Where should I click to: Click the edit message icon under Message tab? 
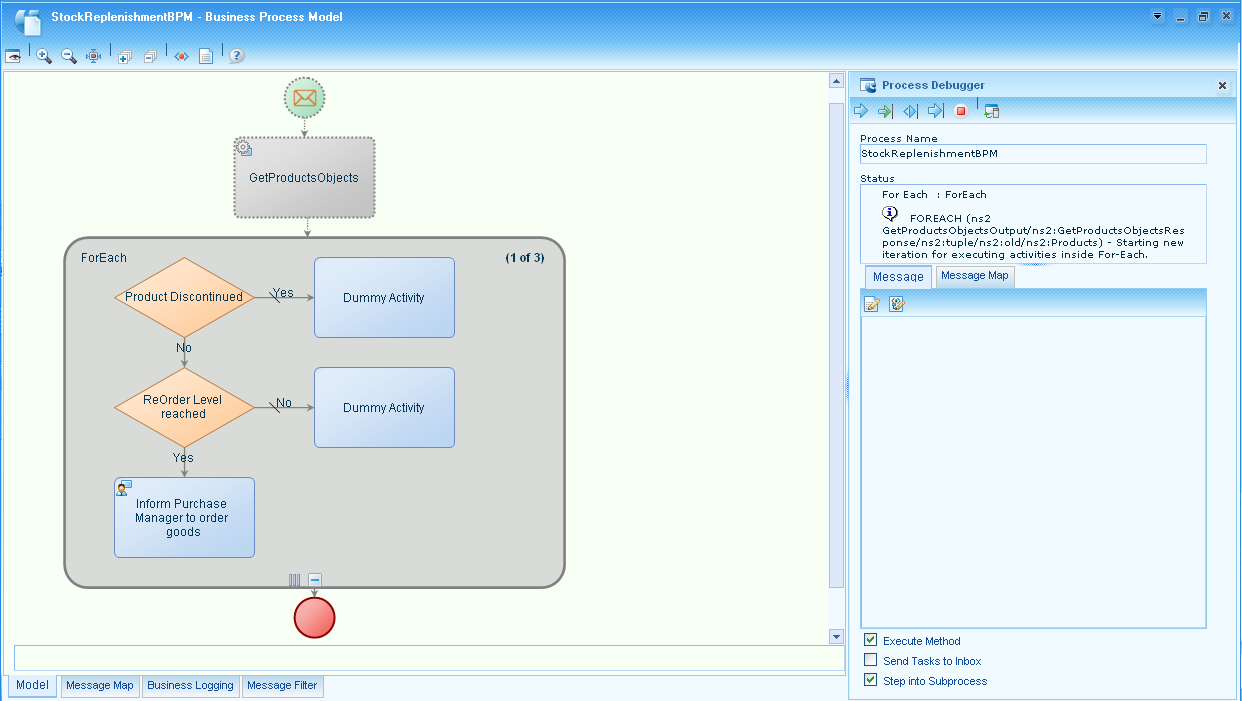pos(871,304)
